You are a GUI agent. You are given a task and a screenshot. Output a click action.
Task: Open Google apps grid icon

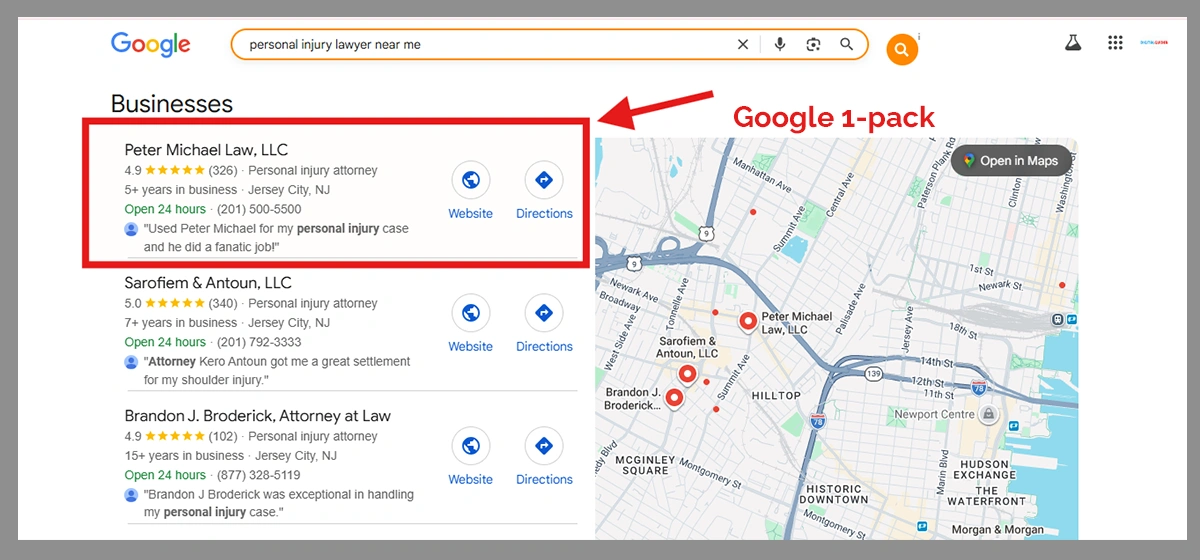click(1116, 43)
